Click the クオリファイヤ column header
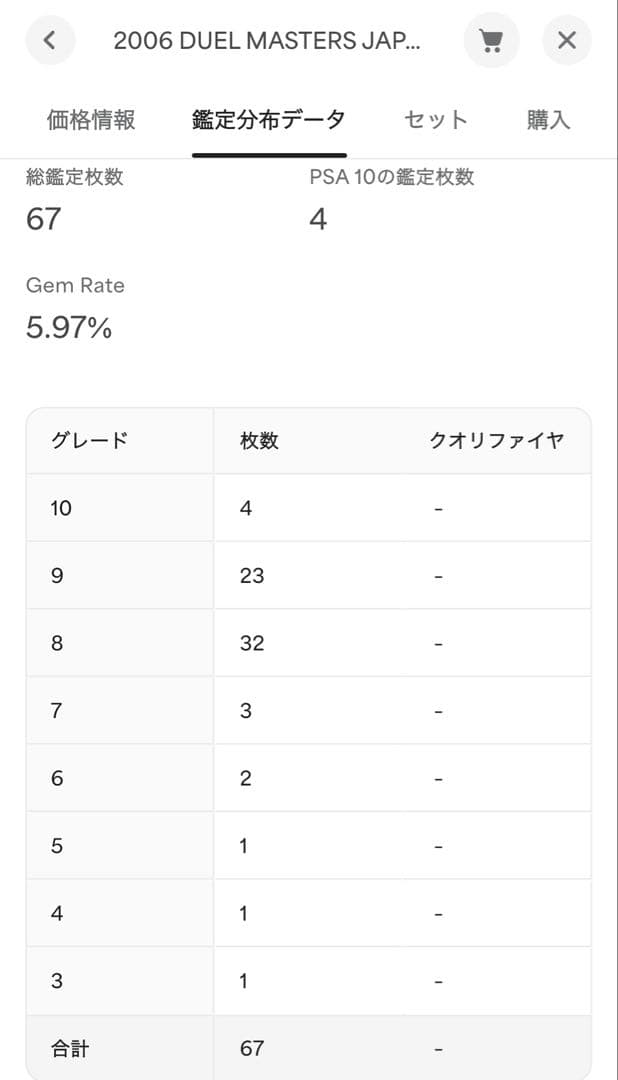This screenshot has height=1080, width=618. click(496, 441)
